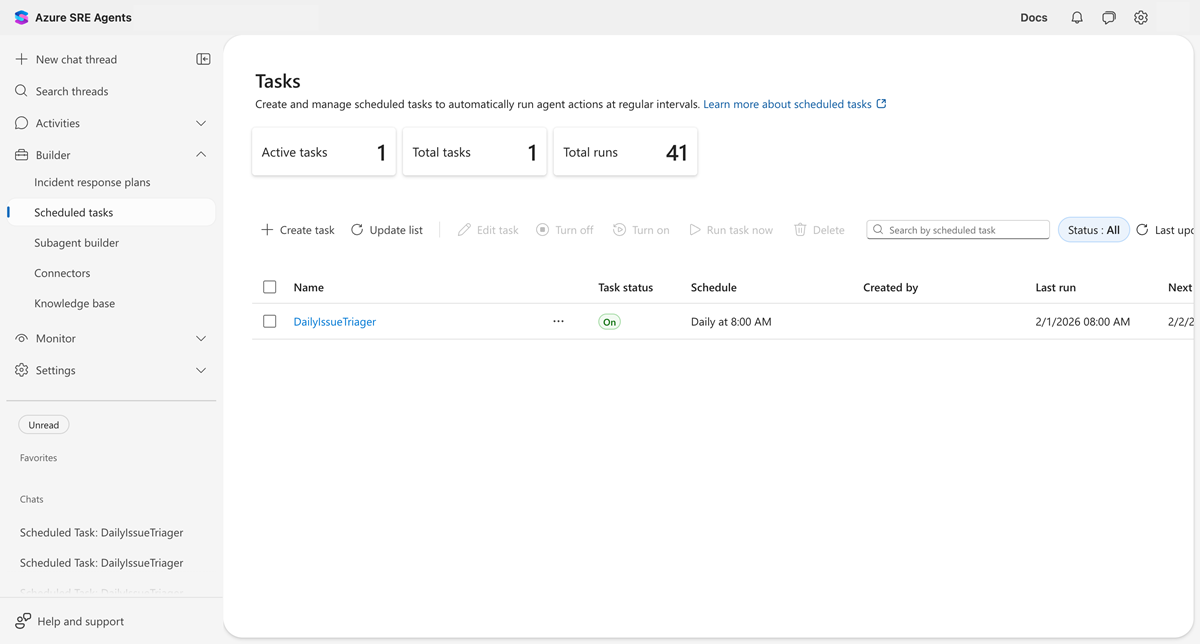1200x644 pixels.
Task: Click the Update list refresh icon
Action: pyautogui.click(x=357, y=229)
